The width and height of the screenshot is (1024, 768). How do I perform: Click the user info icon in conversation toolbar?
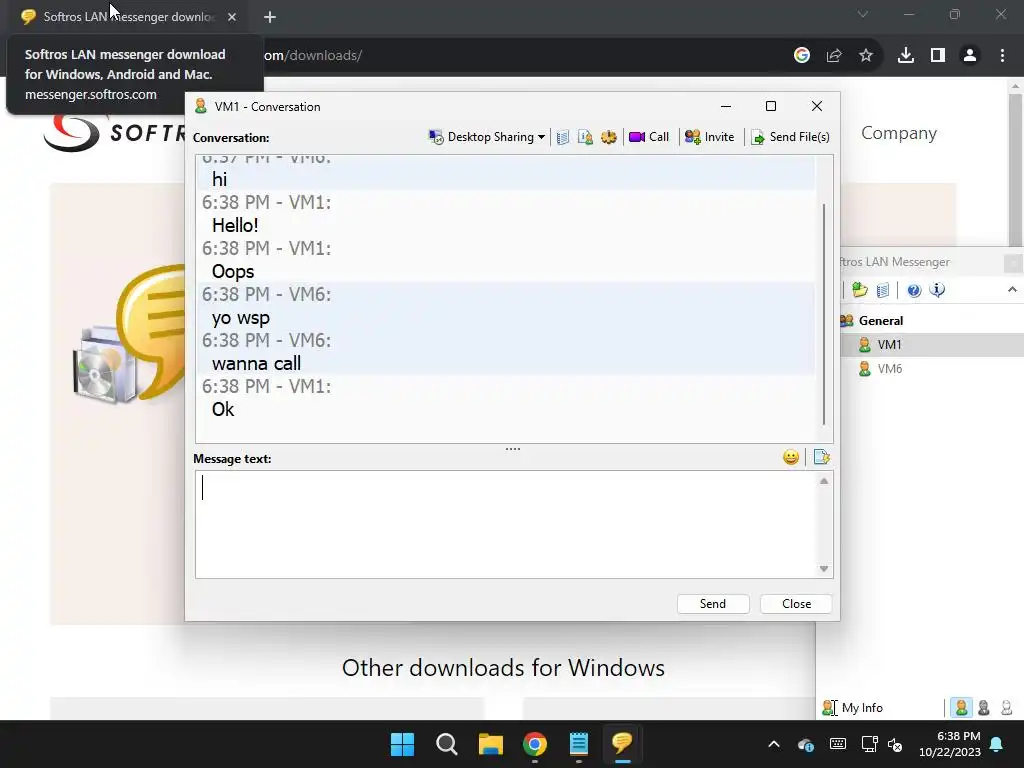(585, 137)
